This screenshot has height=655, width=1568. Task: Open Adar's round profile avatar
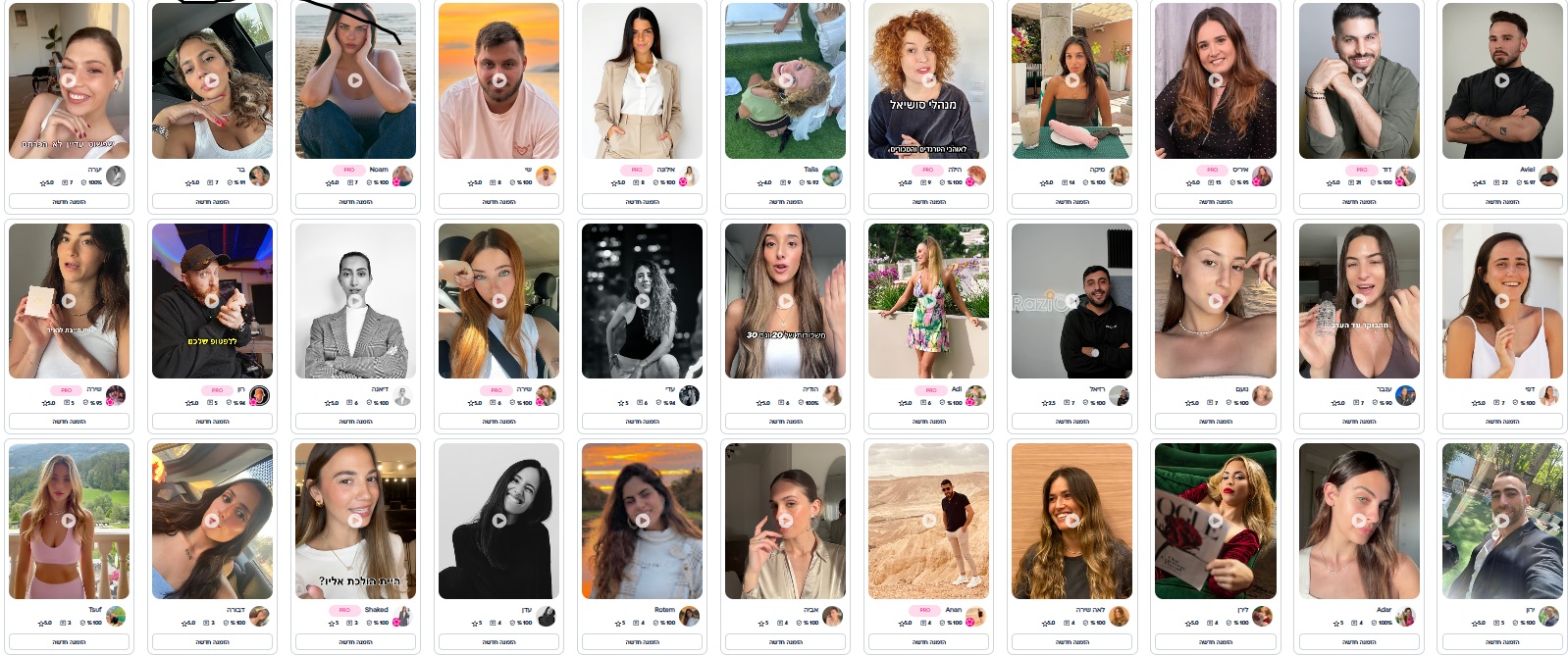click(1405, 616)
